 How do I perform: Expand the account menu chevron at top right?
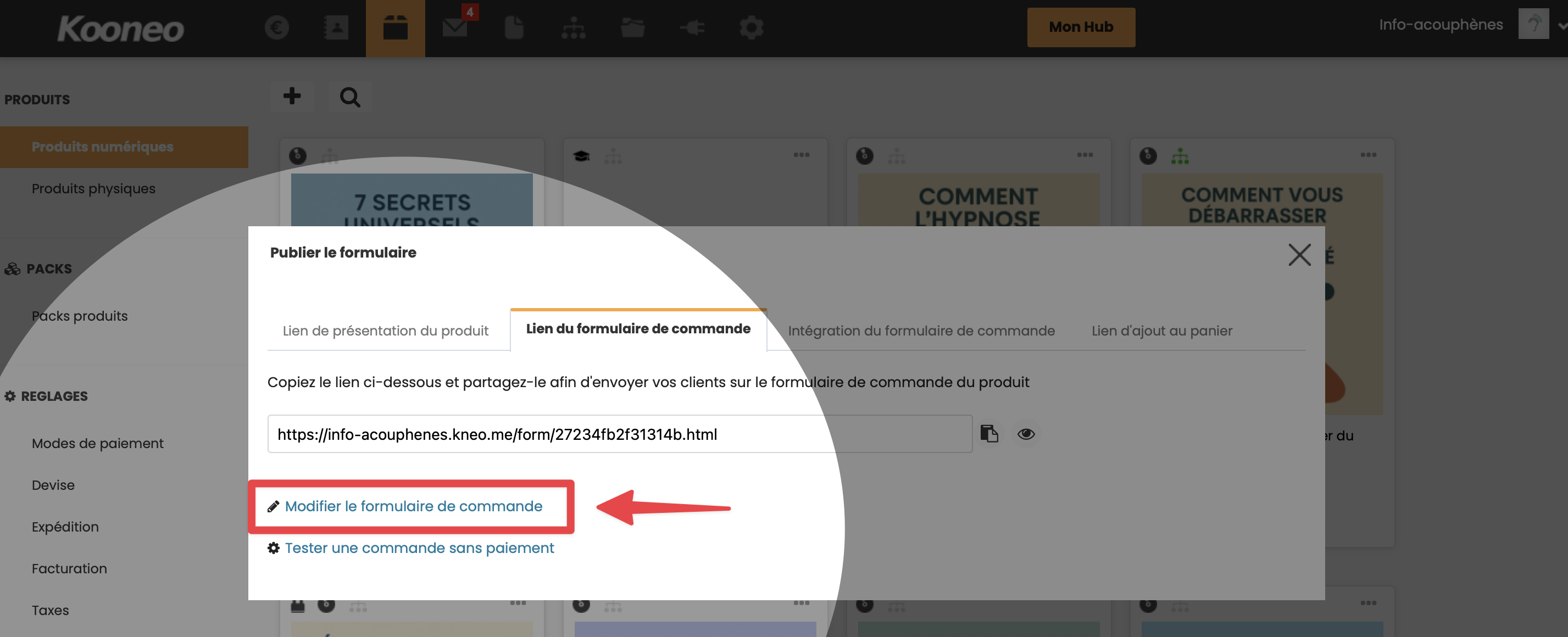click(1562, 26)
